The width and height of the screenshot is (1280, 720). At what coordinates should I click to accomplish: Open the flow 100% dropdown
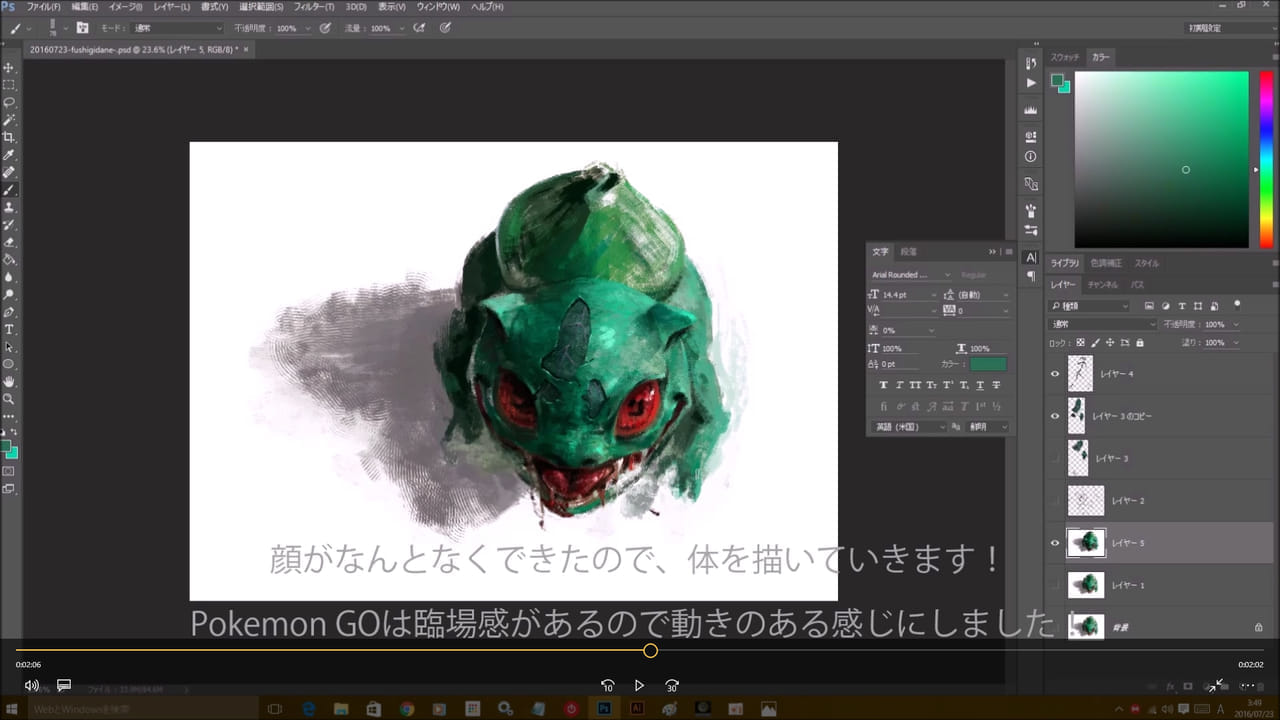(x=401, y=28)
